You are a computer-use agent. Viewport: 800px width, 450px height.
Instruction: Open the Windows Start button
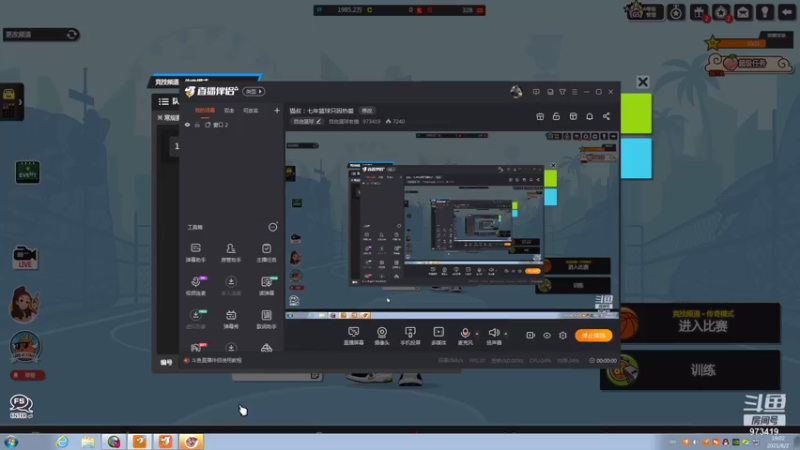pos(11,442)
